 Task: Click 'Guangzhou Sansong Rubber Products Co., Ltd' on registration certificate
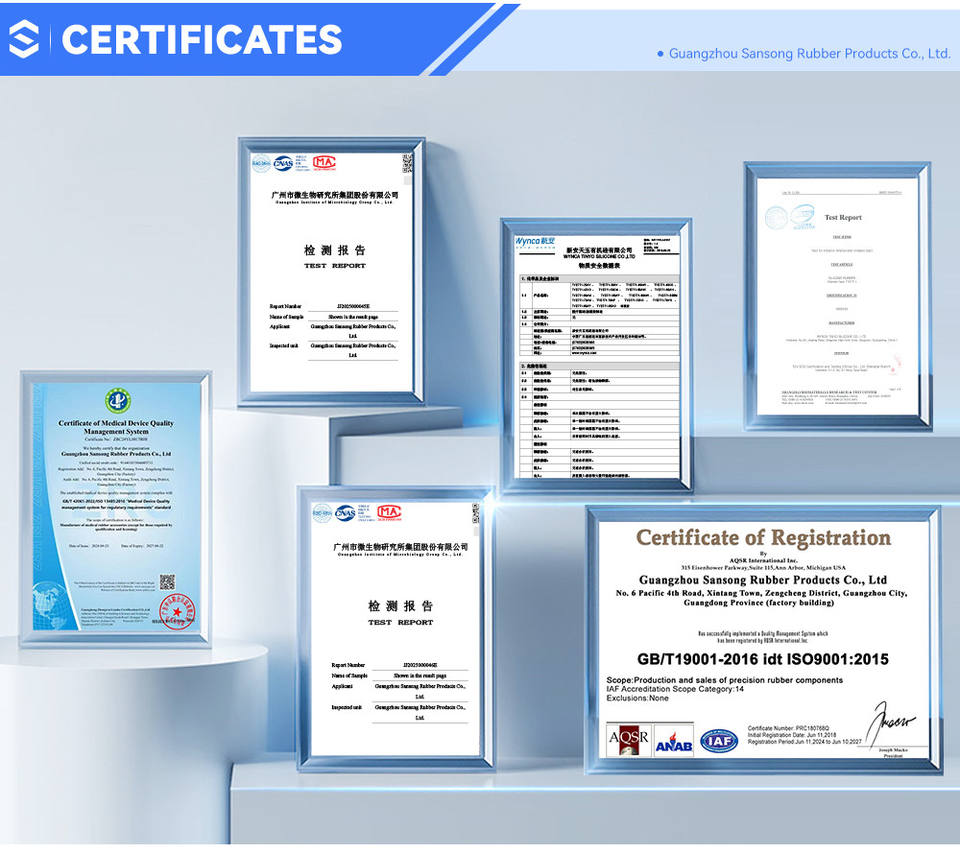click(763, 580)
